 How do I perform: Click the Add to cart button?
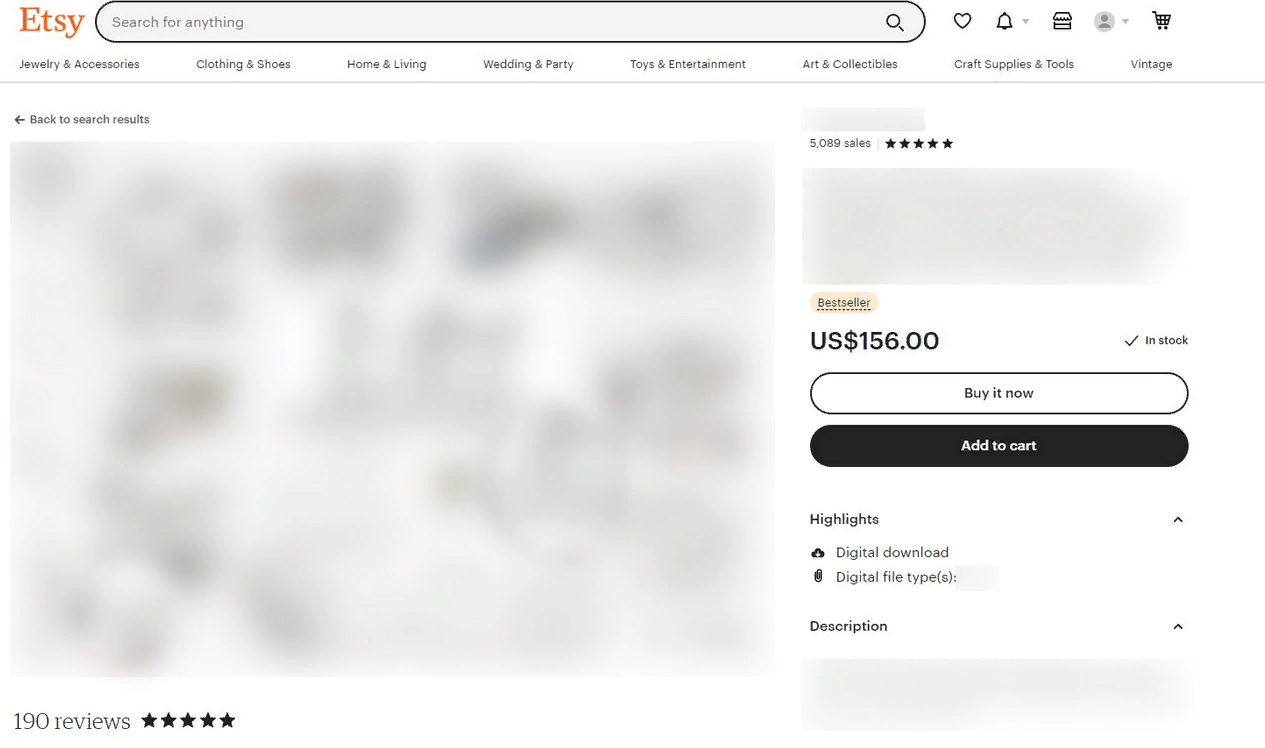point(999,446)
